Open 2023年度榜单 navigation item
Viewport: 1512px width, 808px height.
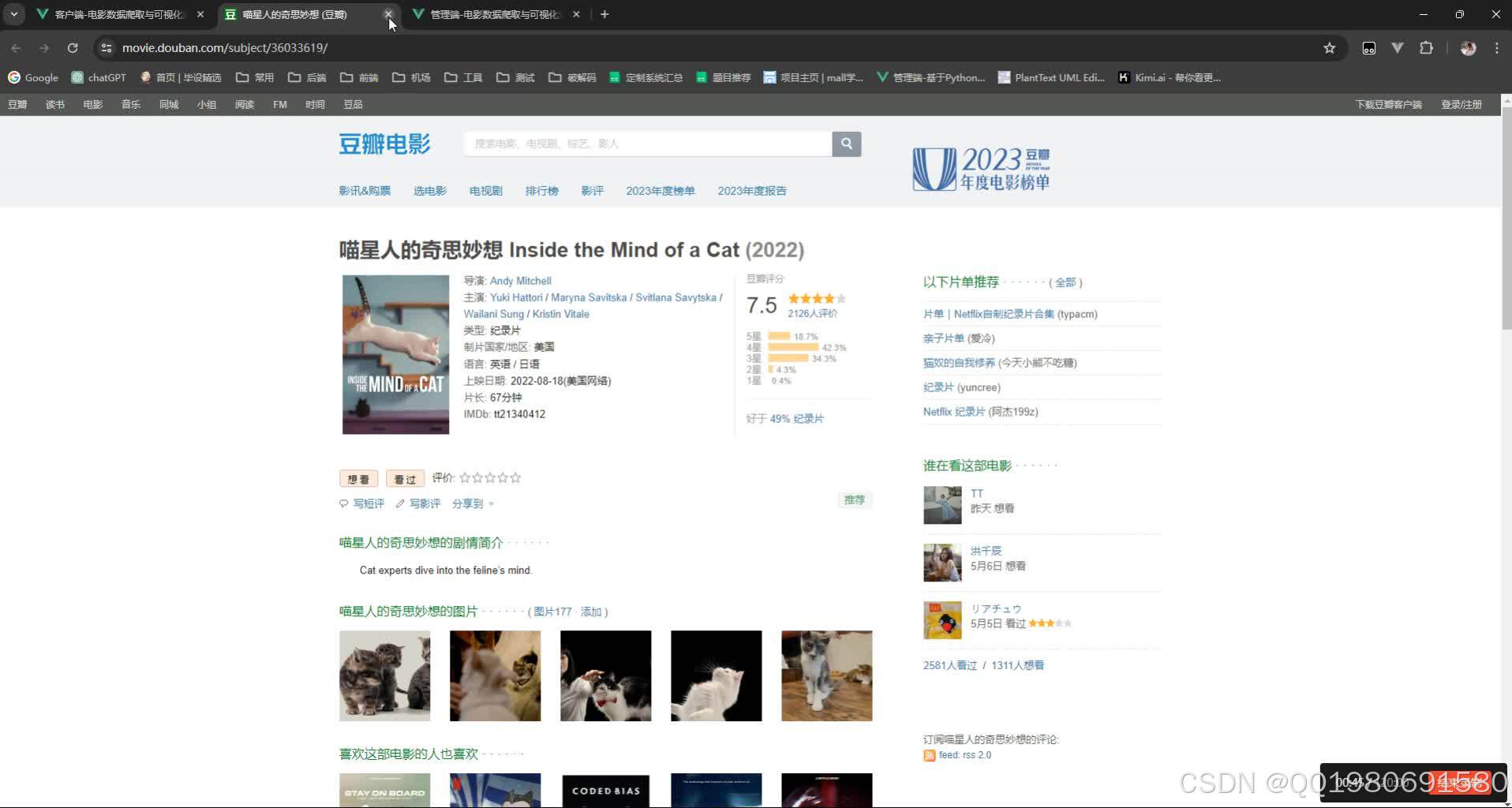click(x=660, y=191)
